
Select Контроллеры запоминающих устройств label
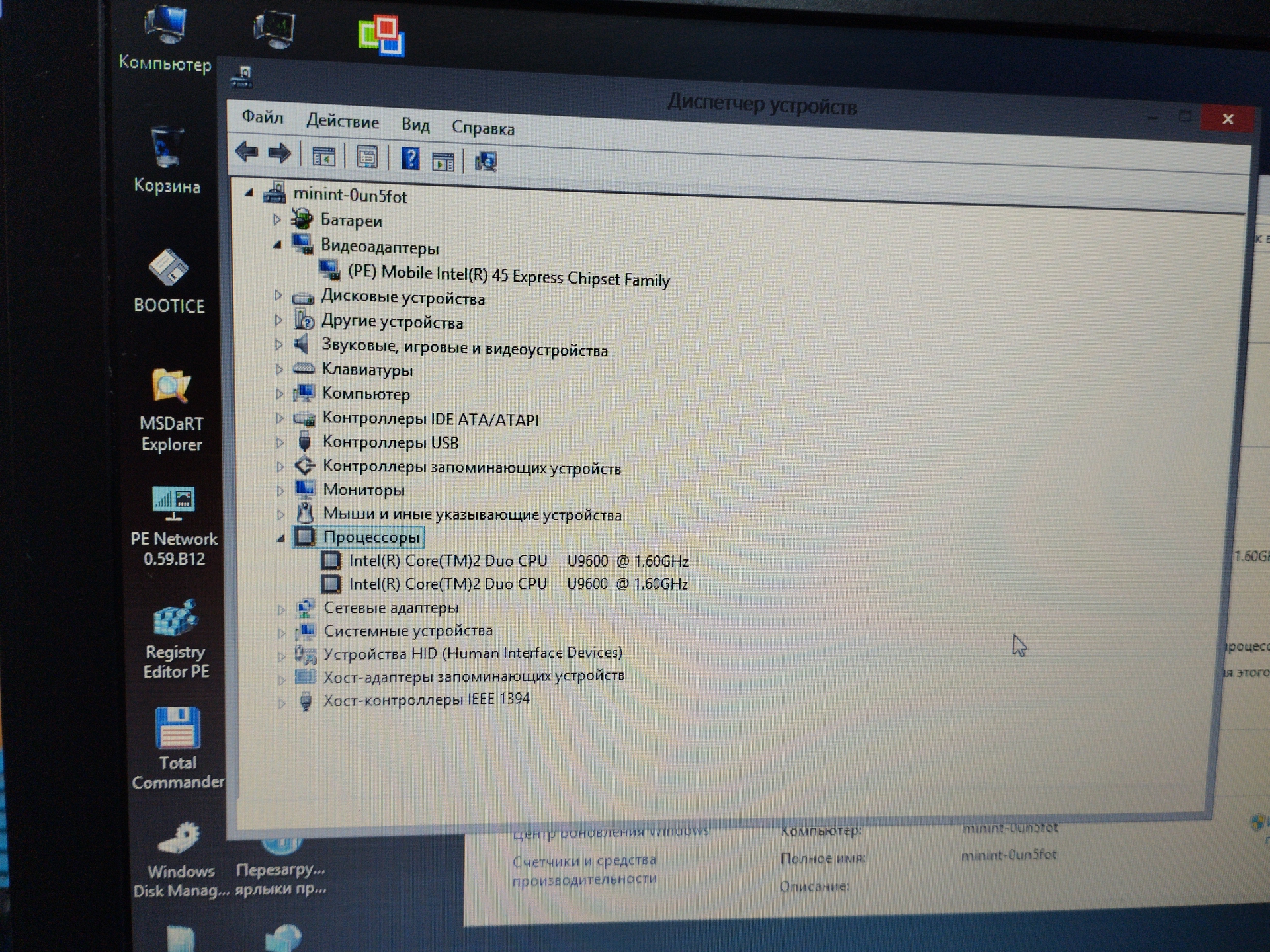[472, 467]
